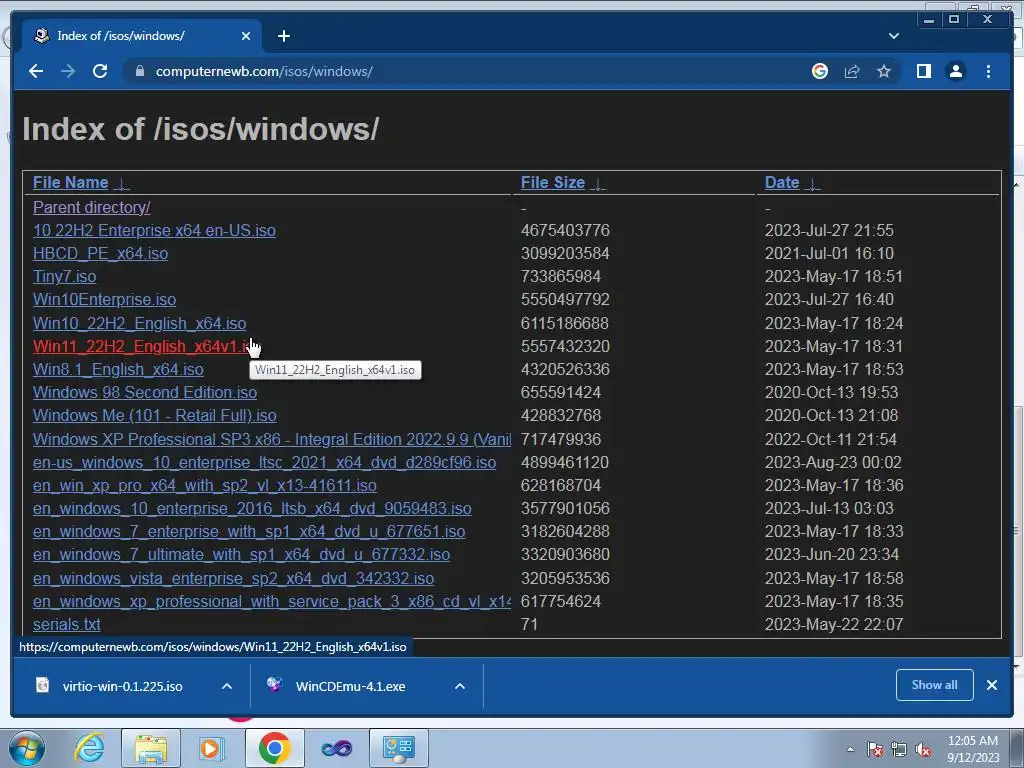Download Windows 98 Second Edition.iso
This screenshot has width=1024, height=768.
click(x=145, y=392)
